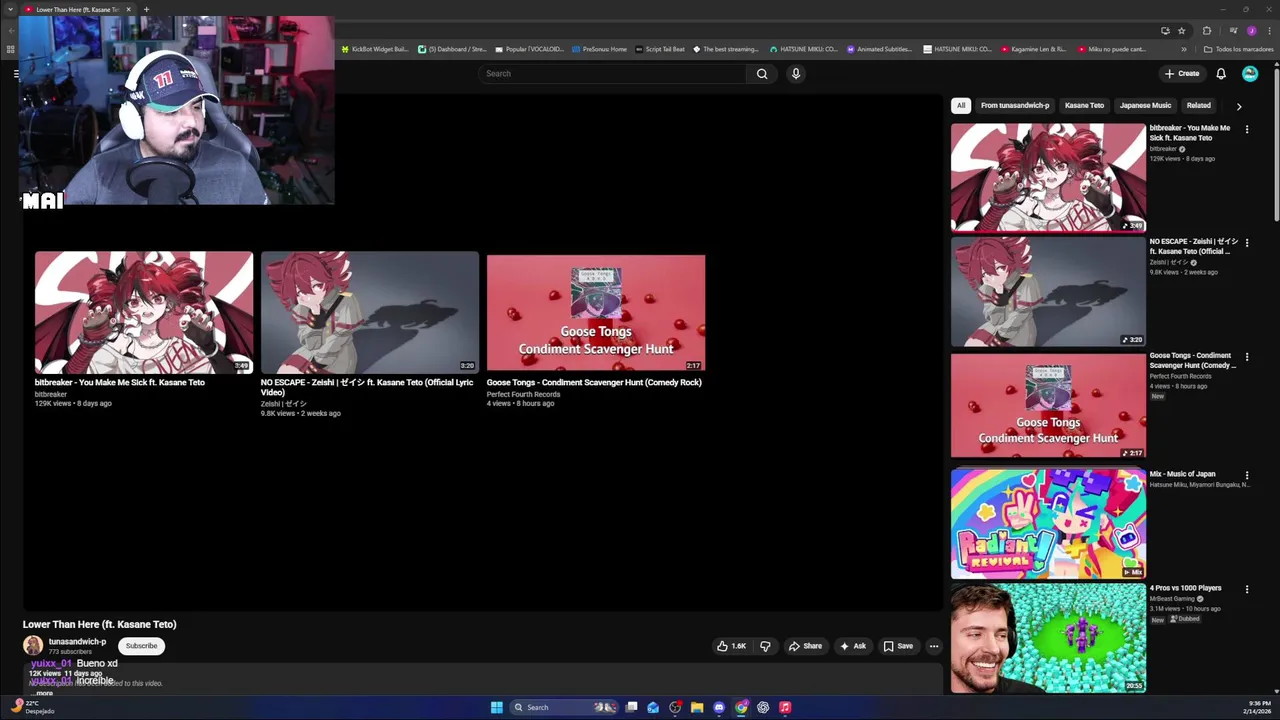
Task: Bookmark this page with star icon
Action: click(1181, 31)
